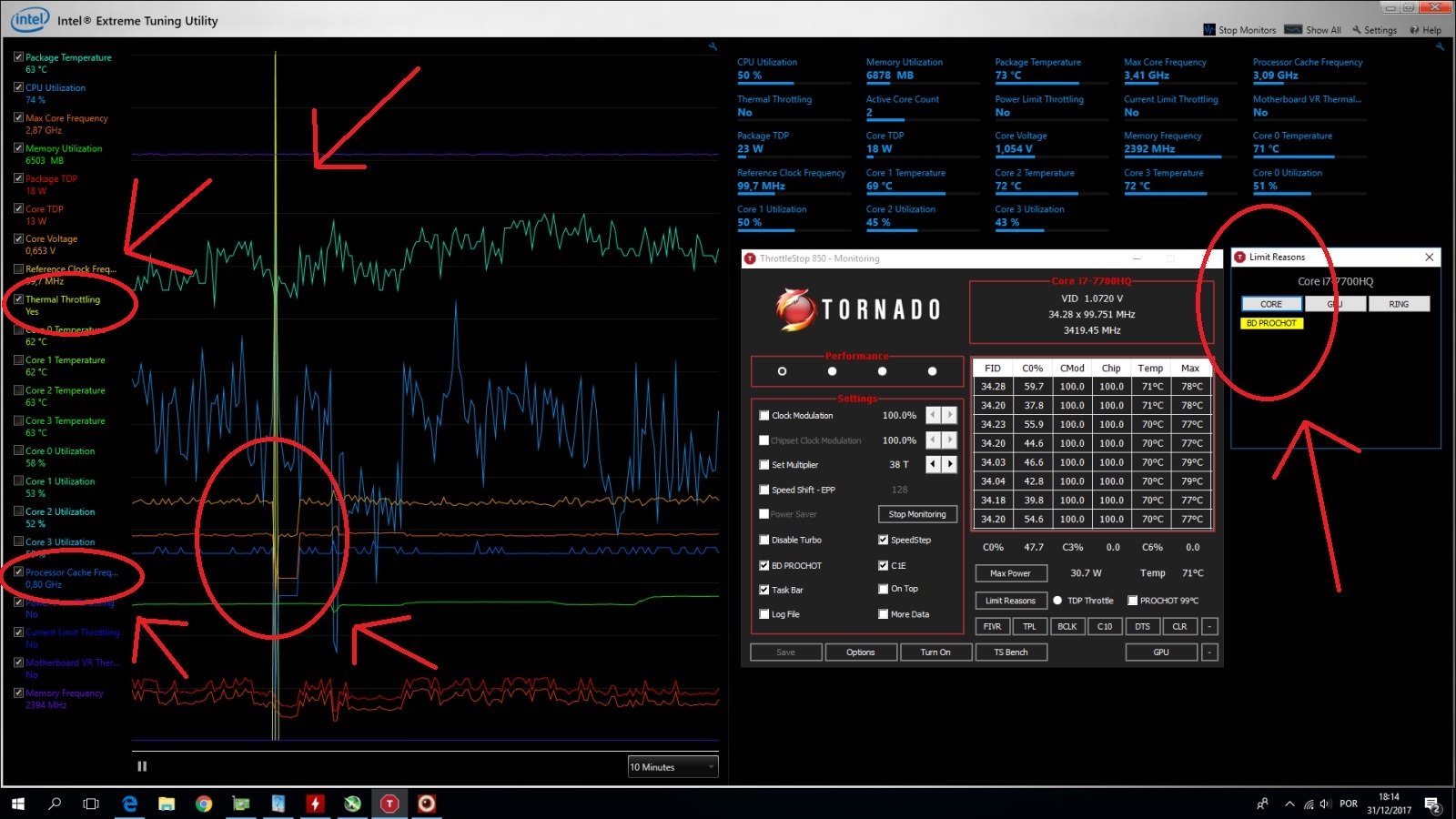Click the ThrottleStop taskbar icon

point(389,804)
